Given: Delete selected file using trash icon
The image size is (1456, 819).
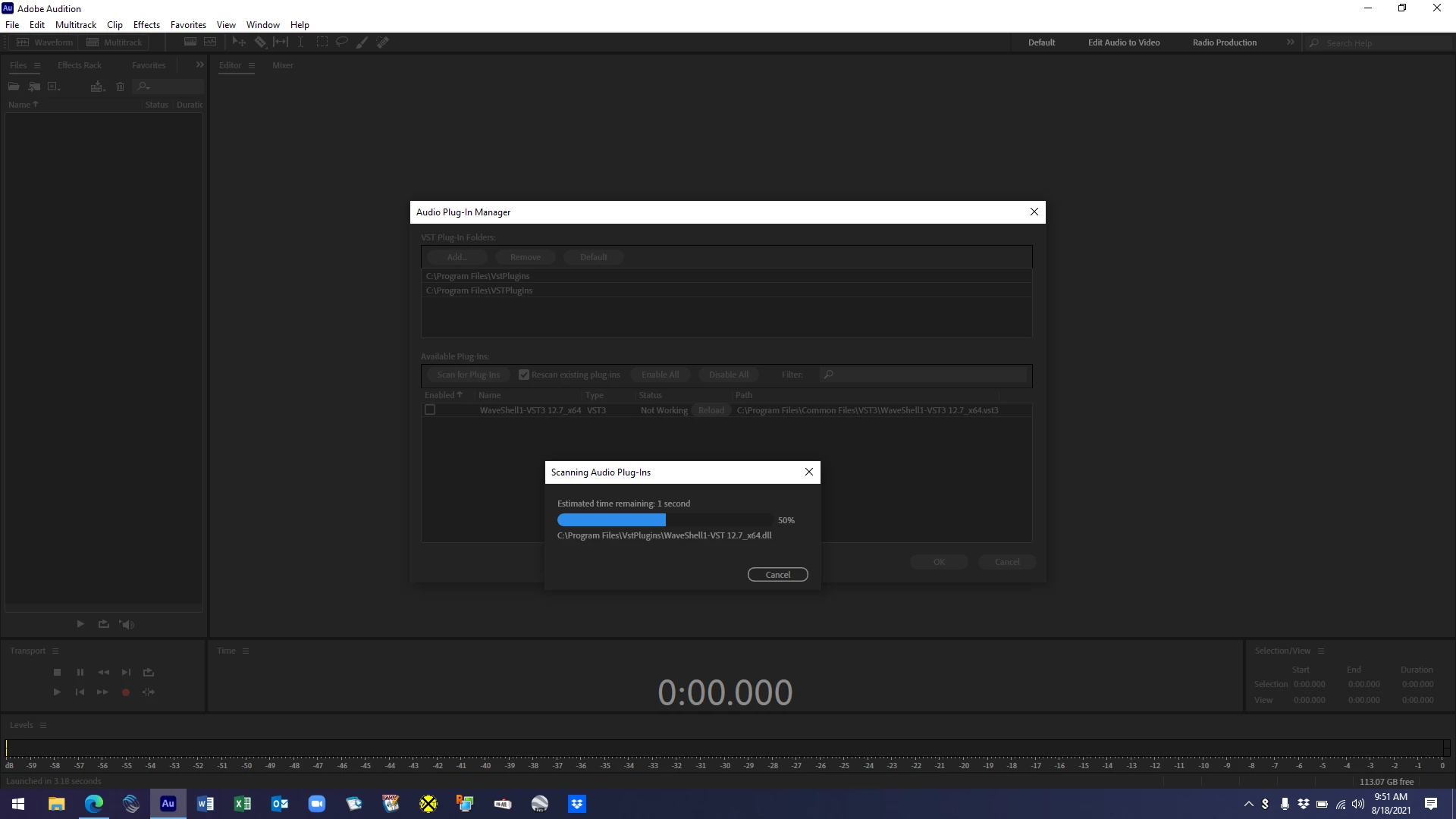Looking at the screenshot, I should [x=120, y=86].
